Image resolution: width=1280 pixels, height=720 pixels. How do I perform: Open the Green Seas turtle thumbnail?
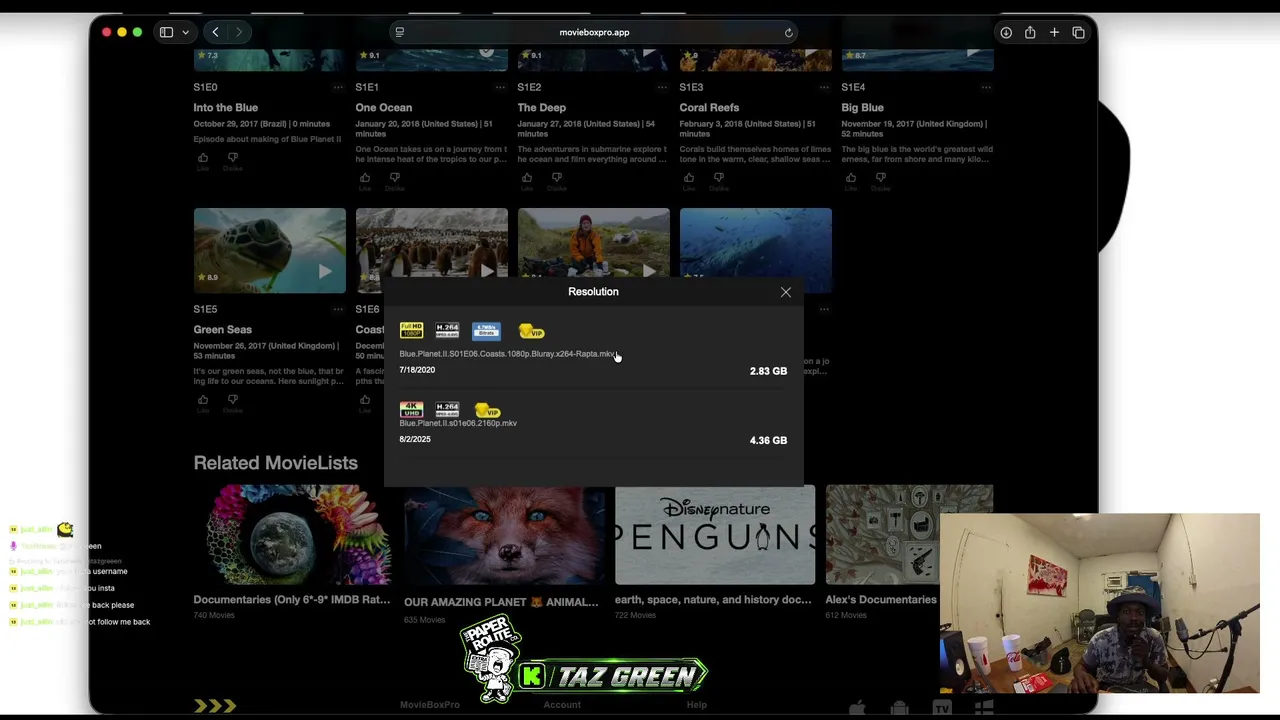point(269,250)
